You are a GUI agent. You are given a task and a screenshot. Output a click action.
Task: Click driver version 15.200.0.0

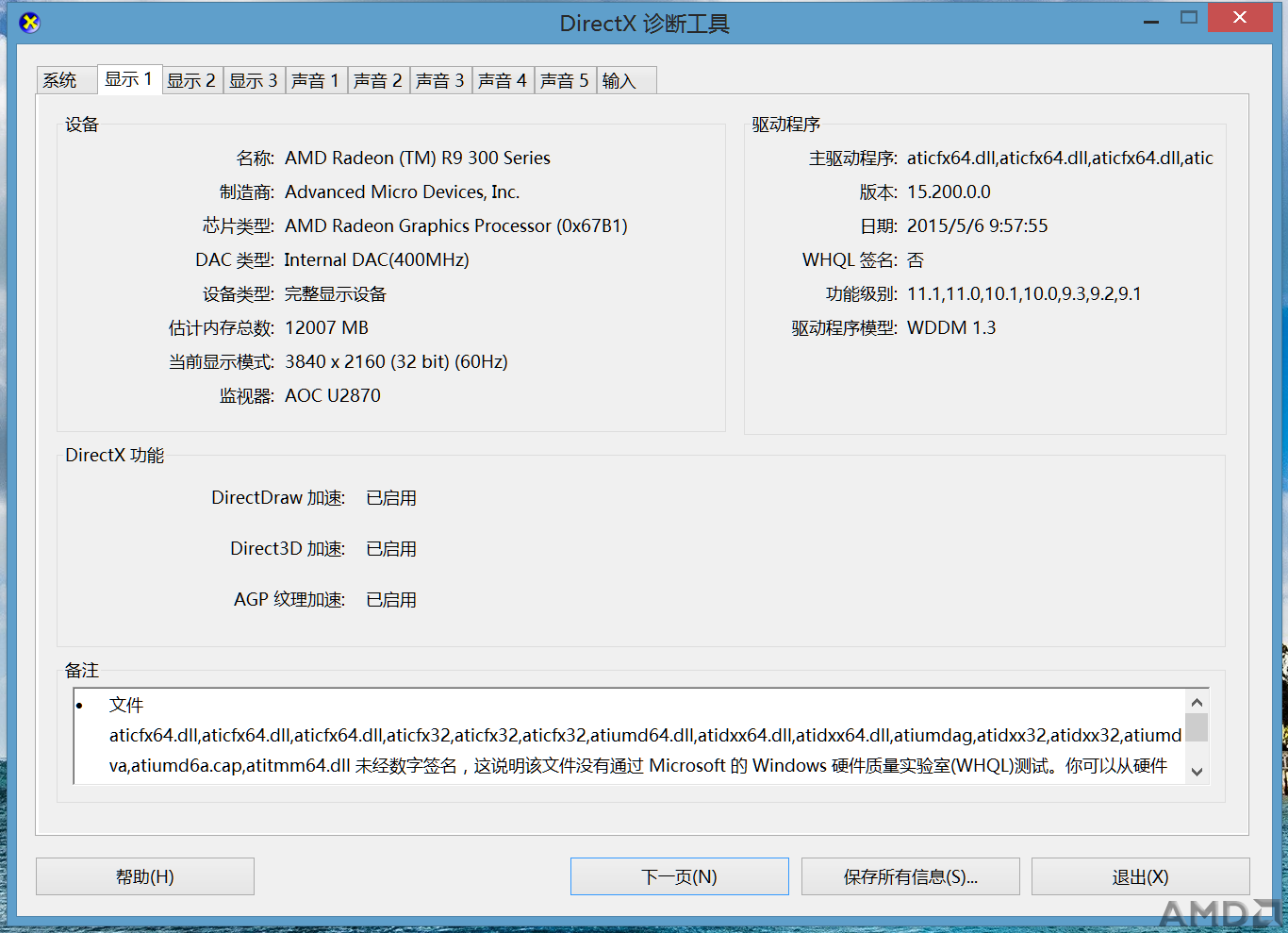[949, 192]
